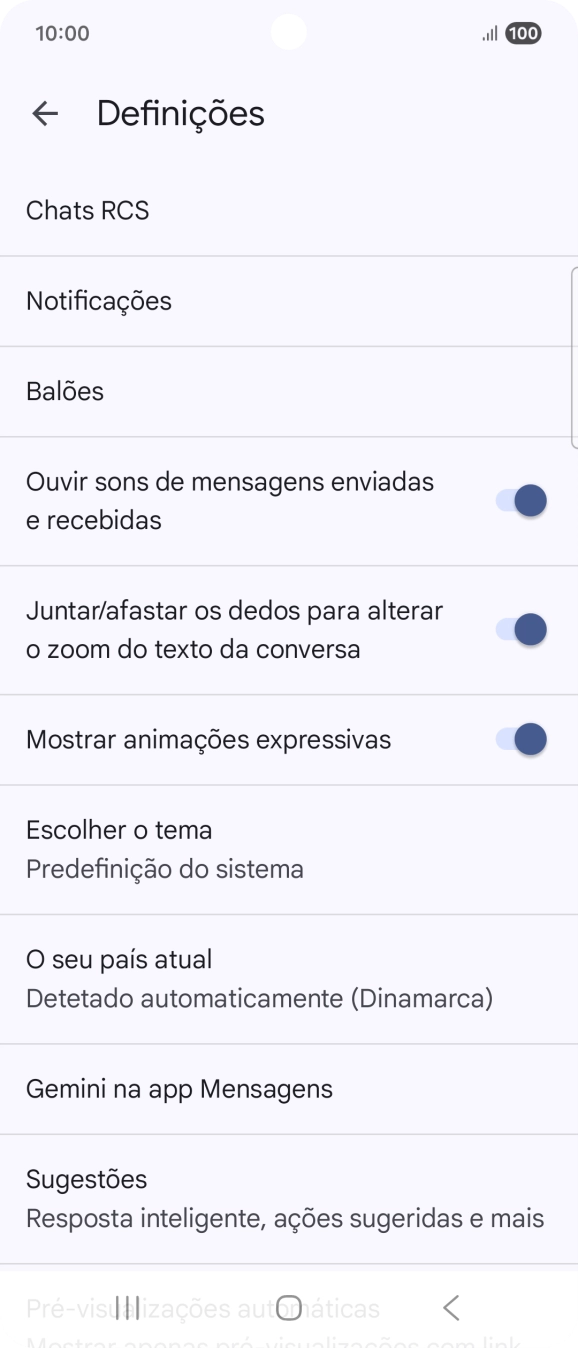This screenshot has height=1348, width=578.
Task: Tap the recent apps icon in navigation bar
Action: [127, 1307]
